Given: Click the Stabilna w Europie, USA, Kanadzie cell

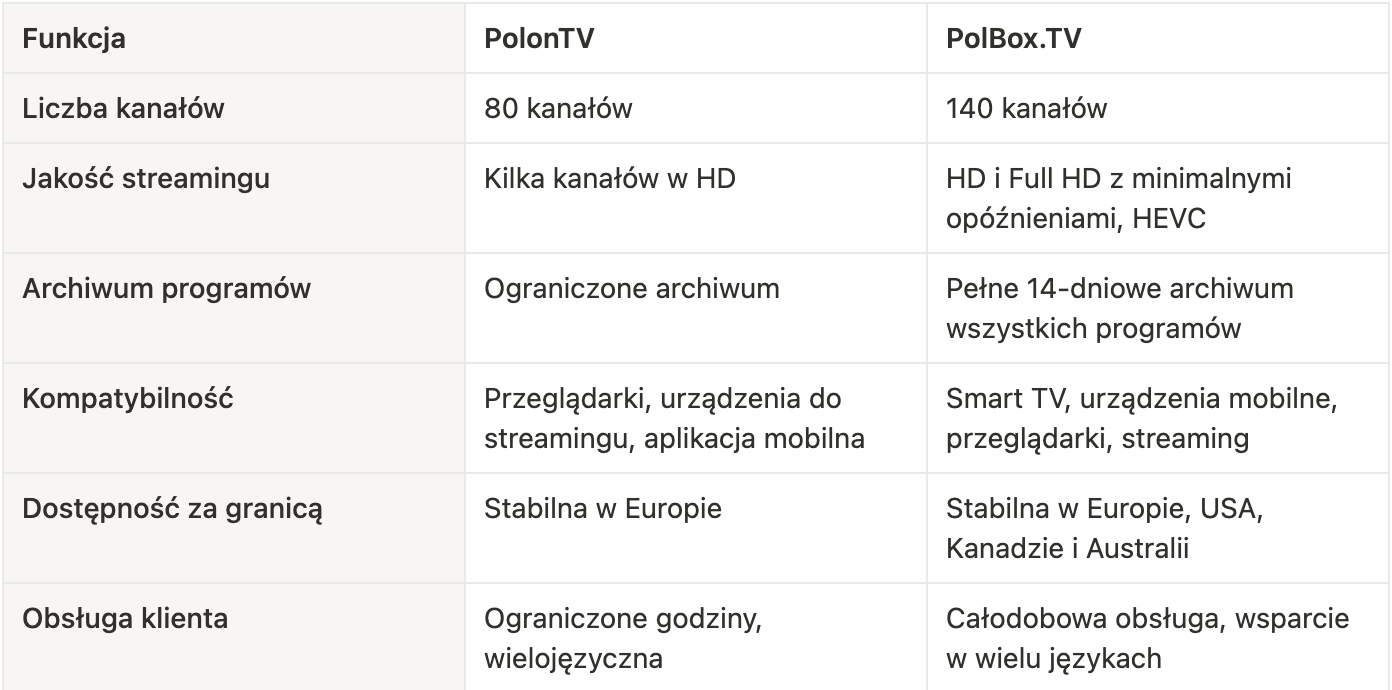Looking at the screenshot, I should (x=1105, y=528).
